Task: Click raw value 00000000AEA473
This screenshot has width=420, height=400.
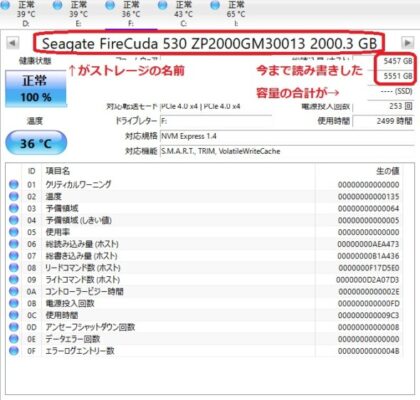Action: click(368, 244)
